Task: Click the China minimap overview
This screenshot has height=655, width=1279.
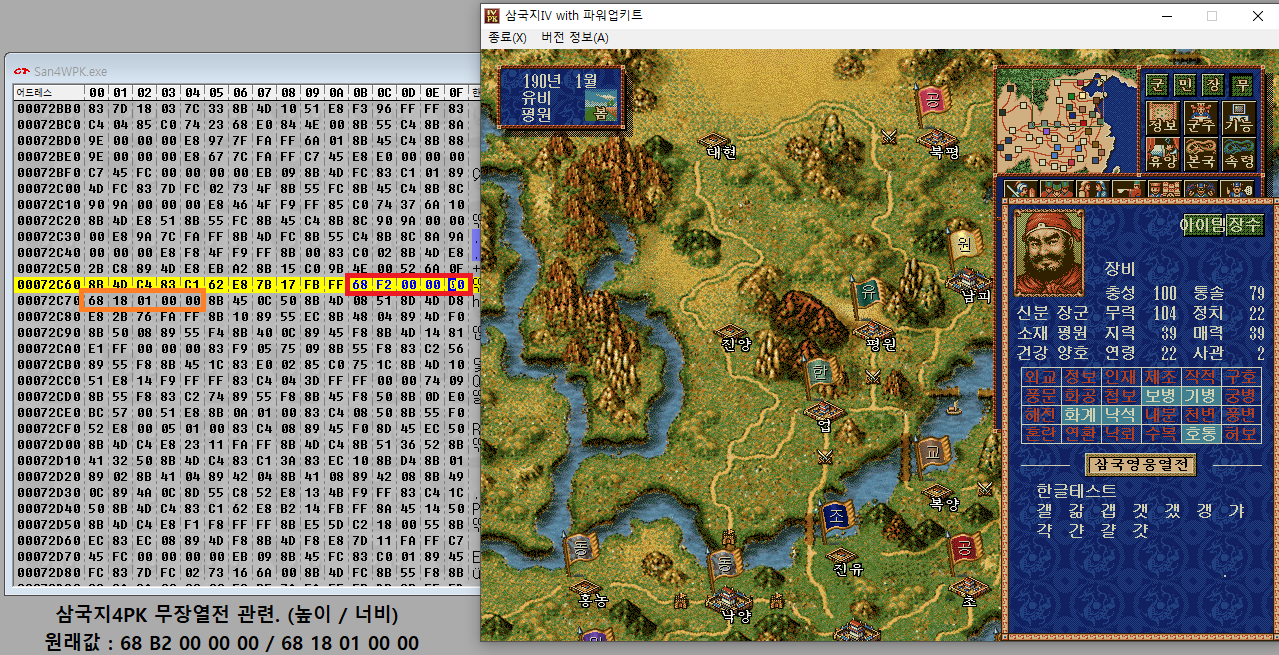Action: pos(1066,122)
